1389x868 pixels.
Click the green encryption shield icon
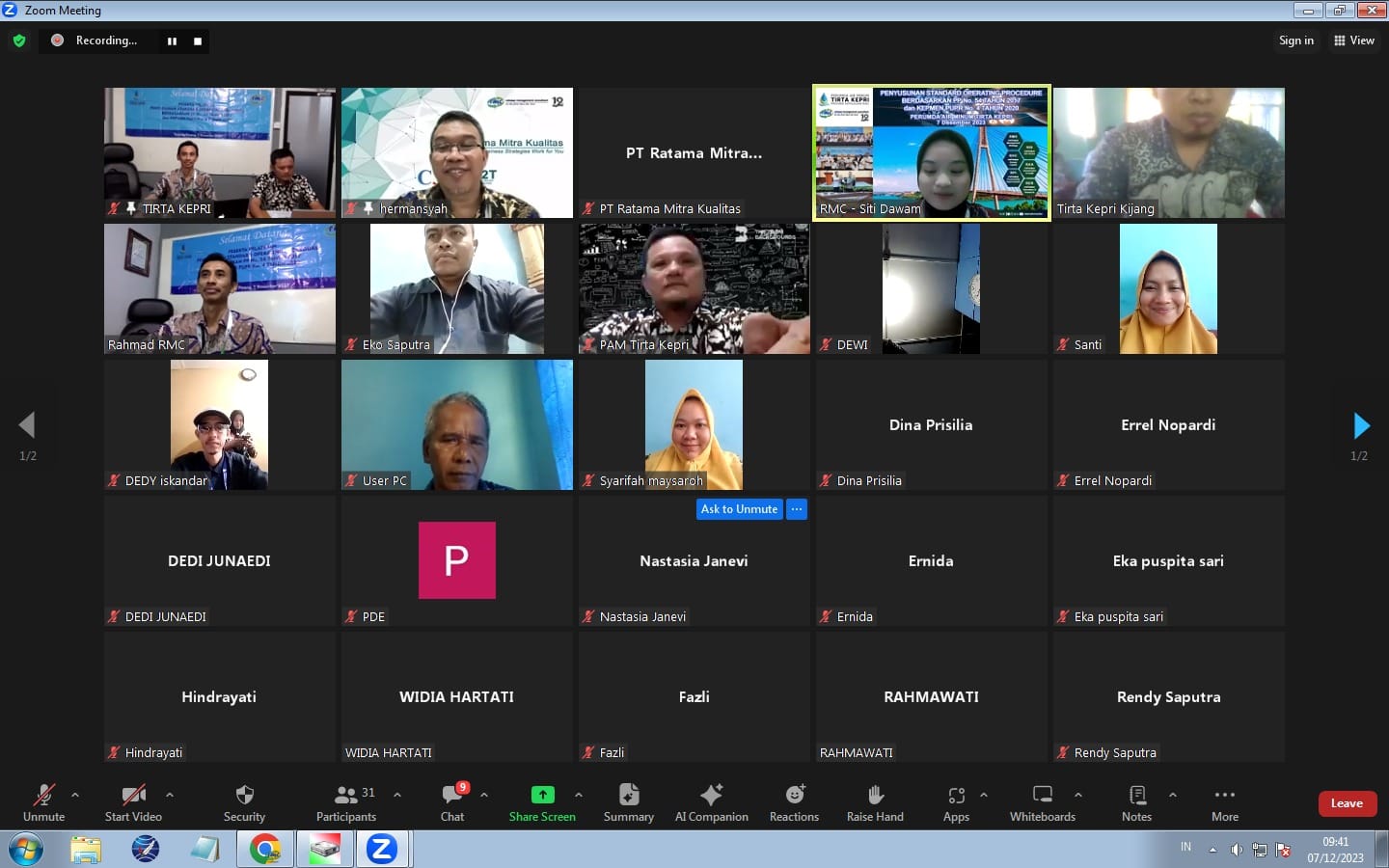click(19, 41)
